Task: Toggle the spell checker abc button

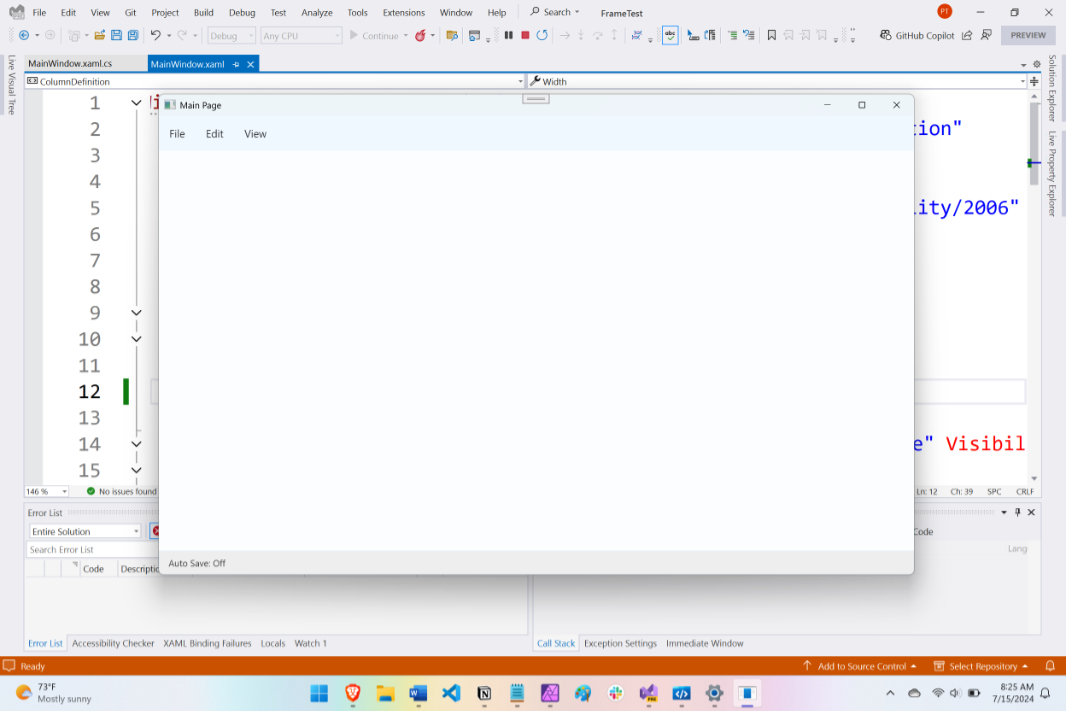Action: pyautogui.click(x=670, y=35)
